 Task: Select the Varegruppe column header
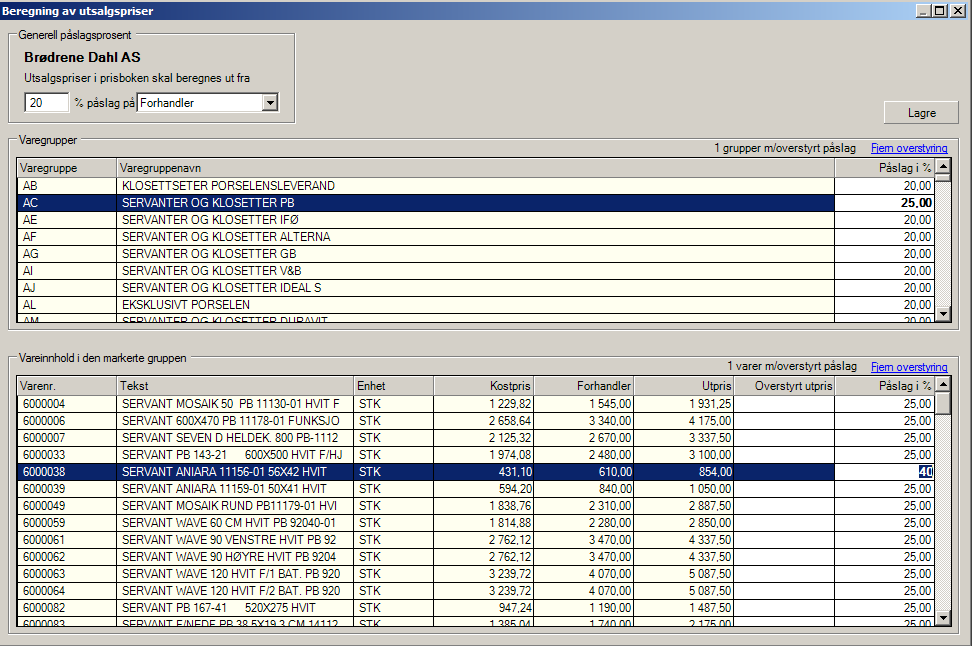click(67, 168)
